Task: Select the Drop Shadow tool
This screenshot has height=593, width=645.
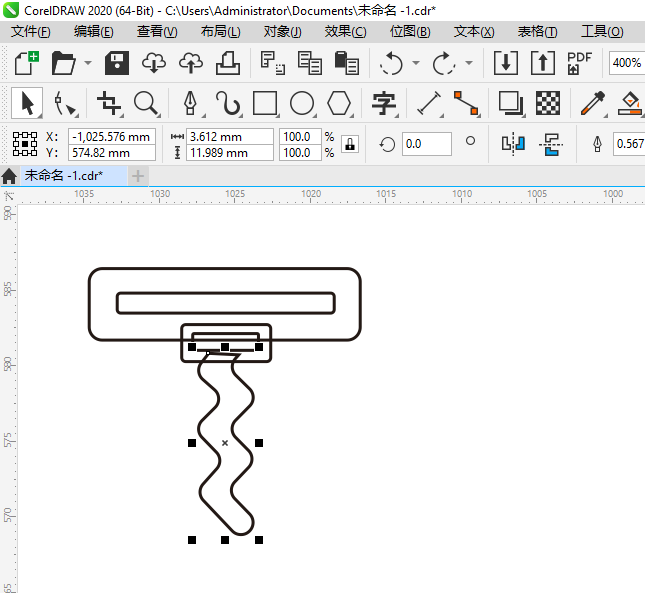Action: pos(511,103)
